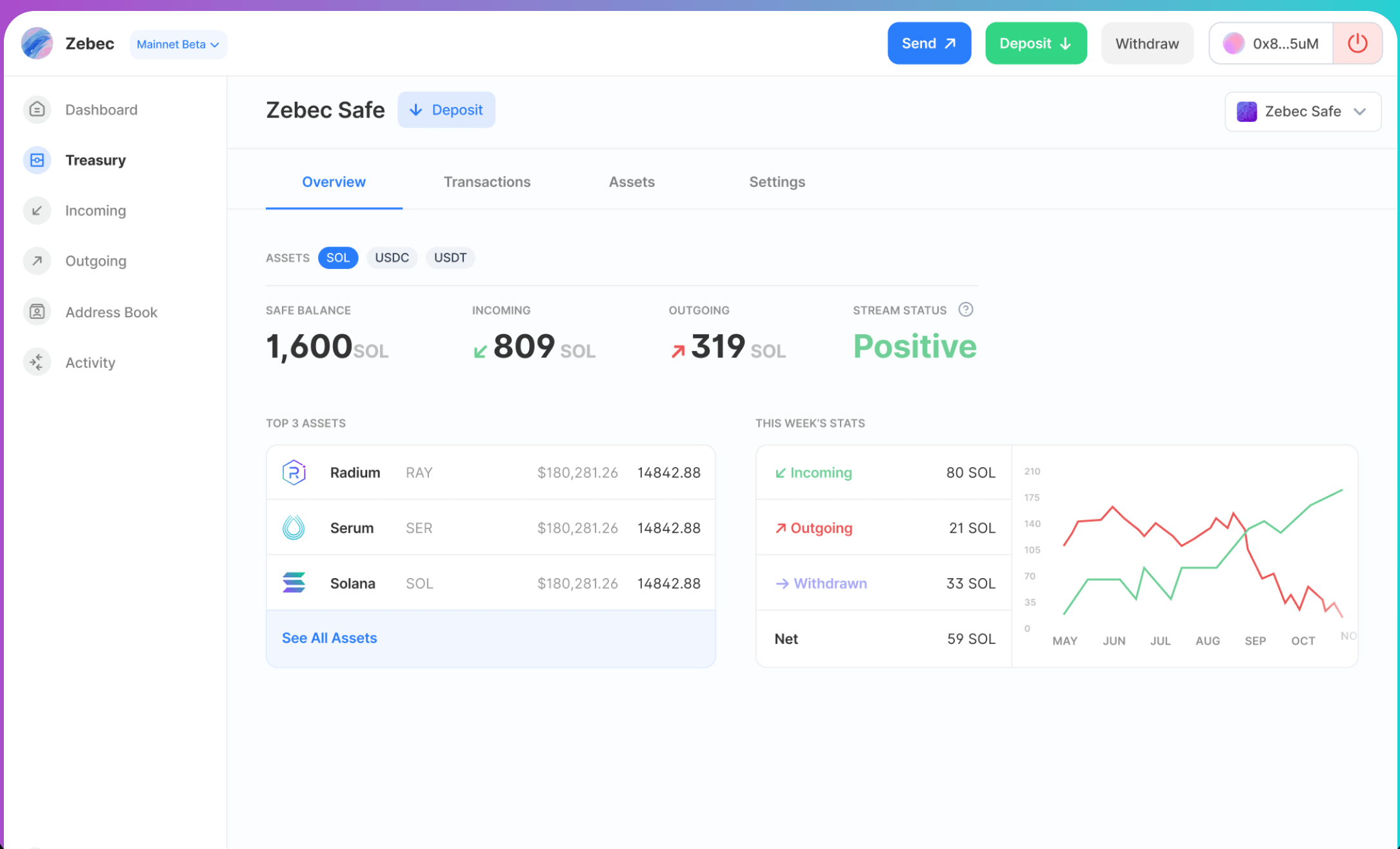
Task: Click the Zebec logo icon
Action: click(37, 43)
